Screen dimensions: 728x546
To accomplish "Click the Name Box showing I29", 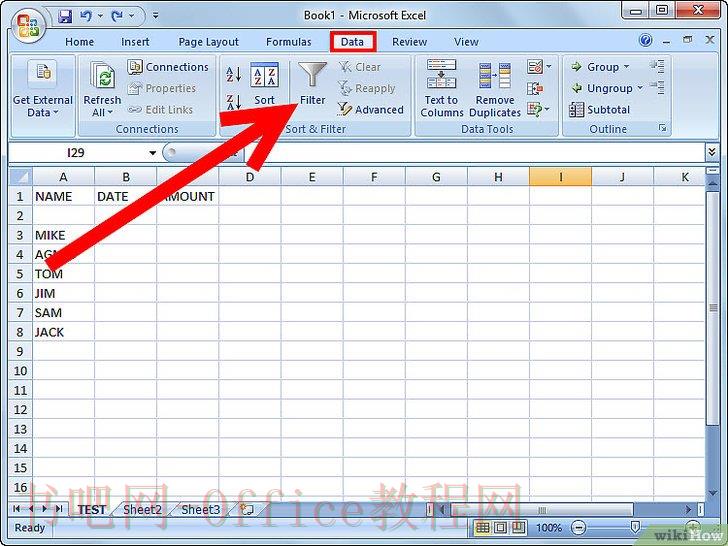I will click(x=77, y=153).
